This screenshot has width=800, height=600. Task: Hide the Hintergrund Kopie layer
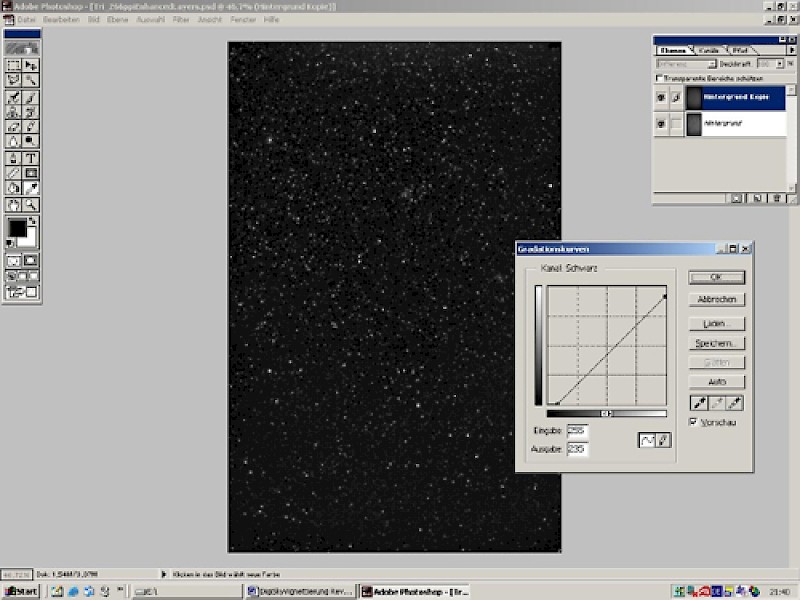pos(659,97)
